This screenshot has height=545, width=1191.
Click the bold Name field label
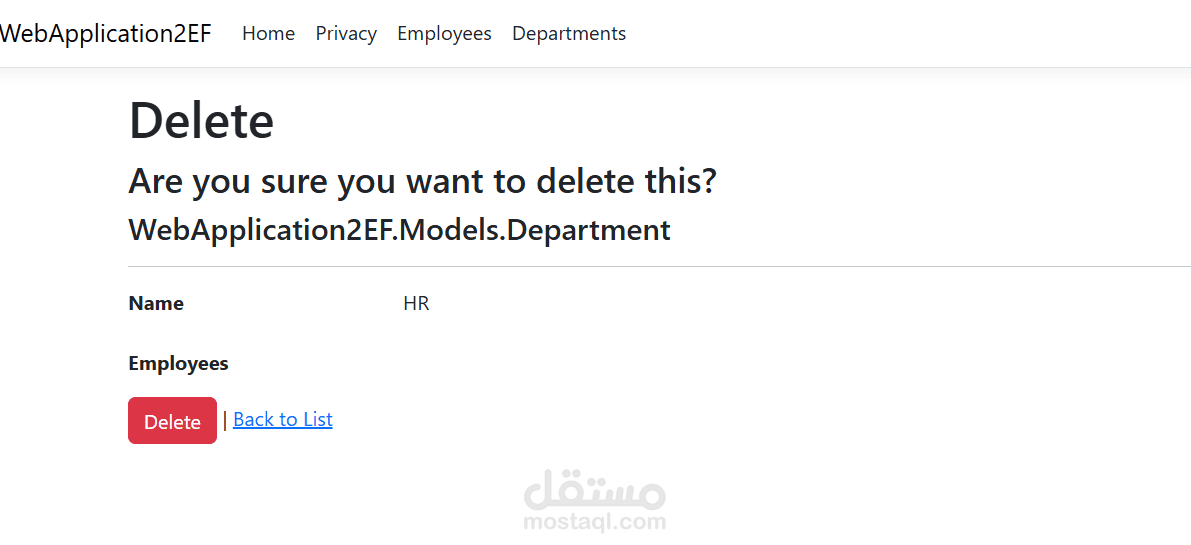click(156, 304)
